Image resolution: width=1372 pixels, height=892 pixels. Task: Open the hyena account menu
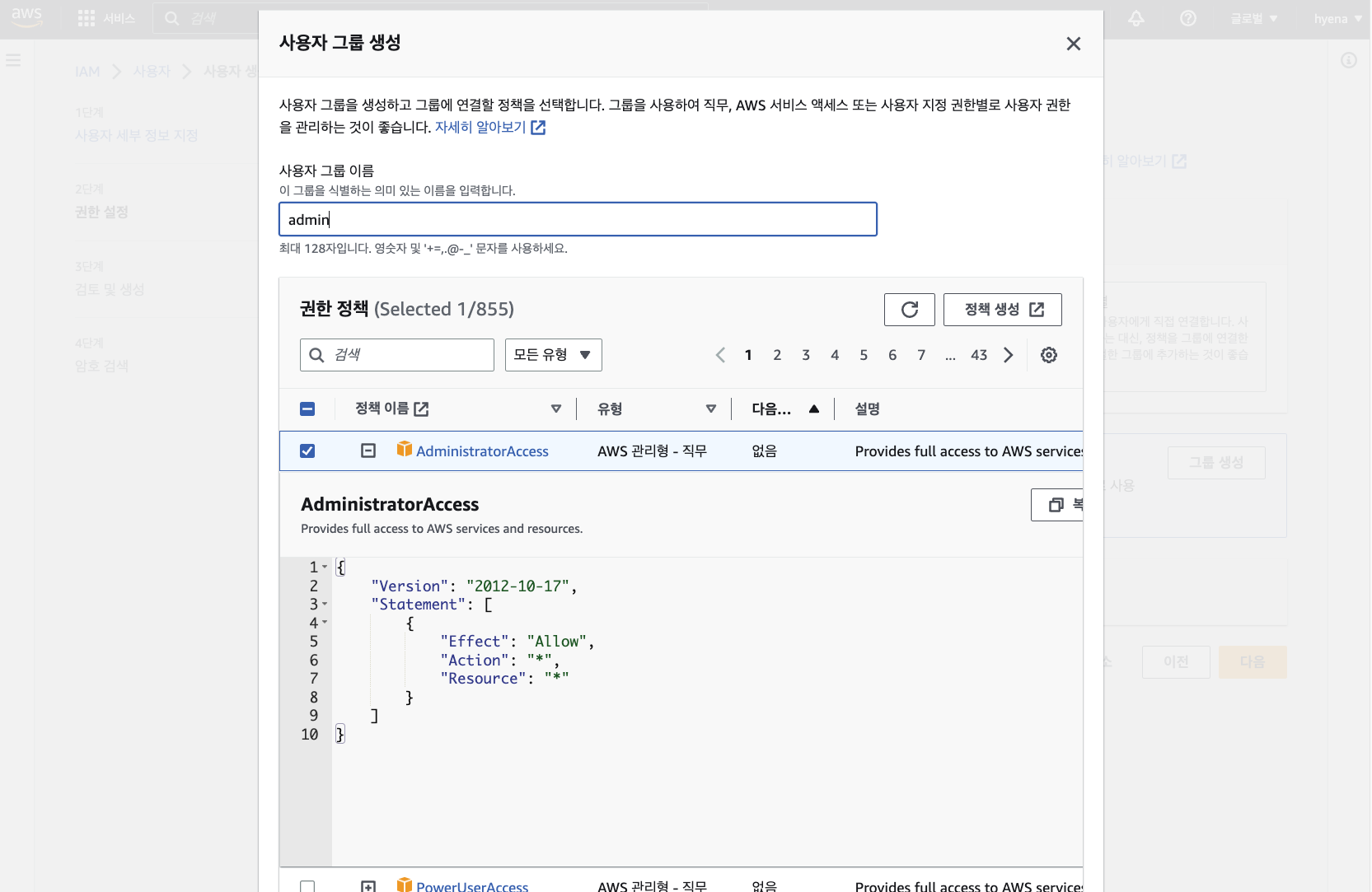tap(1338, 18)
